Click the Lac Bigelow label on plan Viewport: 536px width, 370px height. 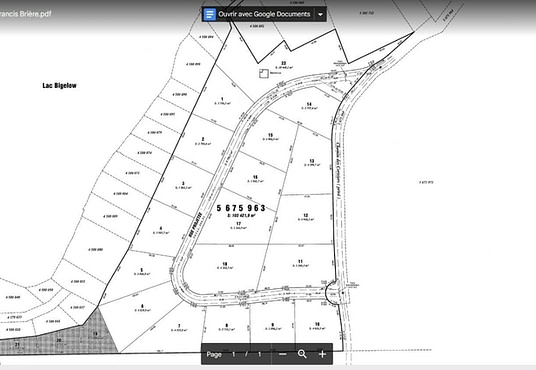59,85
